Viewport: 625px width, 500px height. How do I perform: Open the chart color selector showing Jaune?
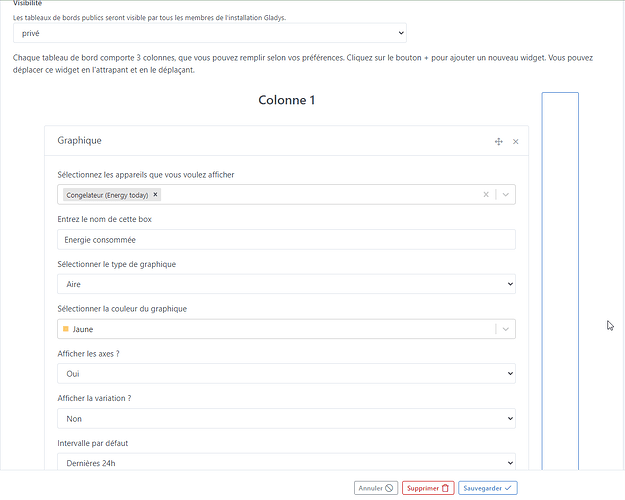click(286, 329)
